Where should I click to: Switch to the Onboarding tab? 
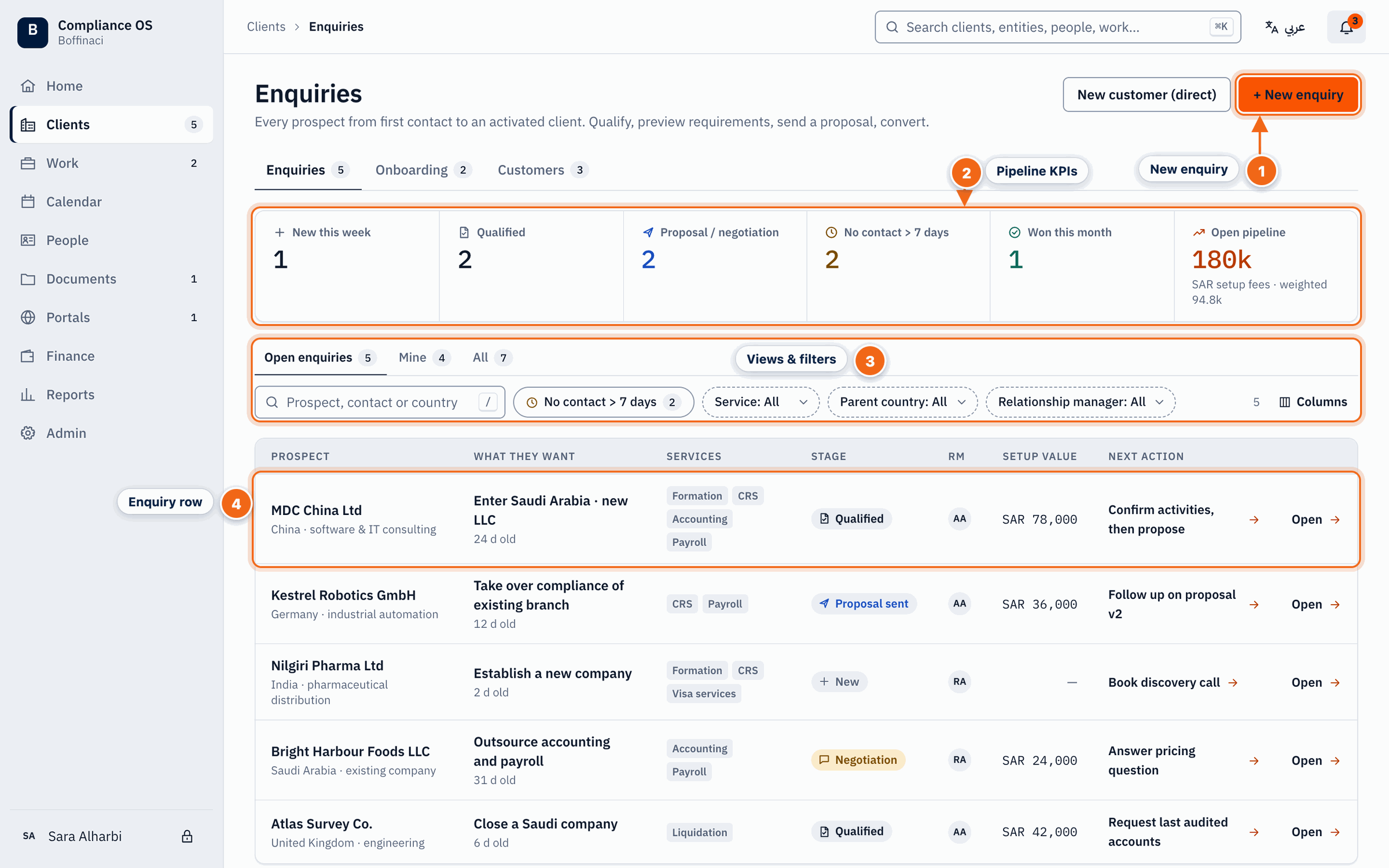click(423, 170)
